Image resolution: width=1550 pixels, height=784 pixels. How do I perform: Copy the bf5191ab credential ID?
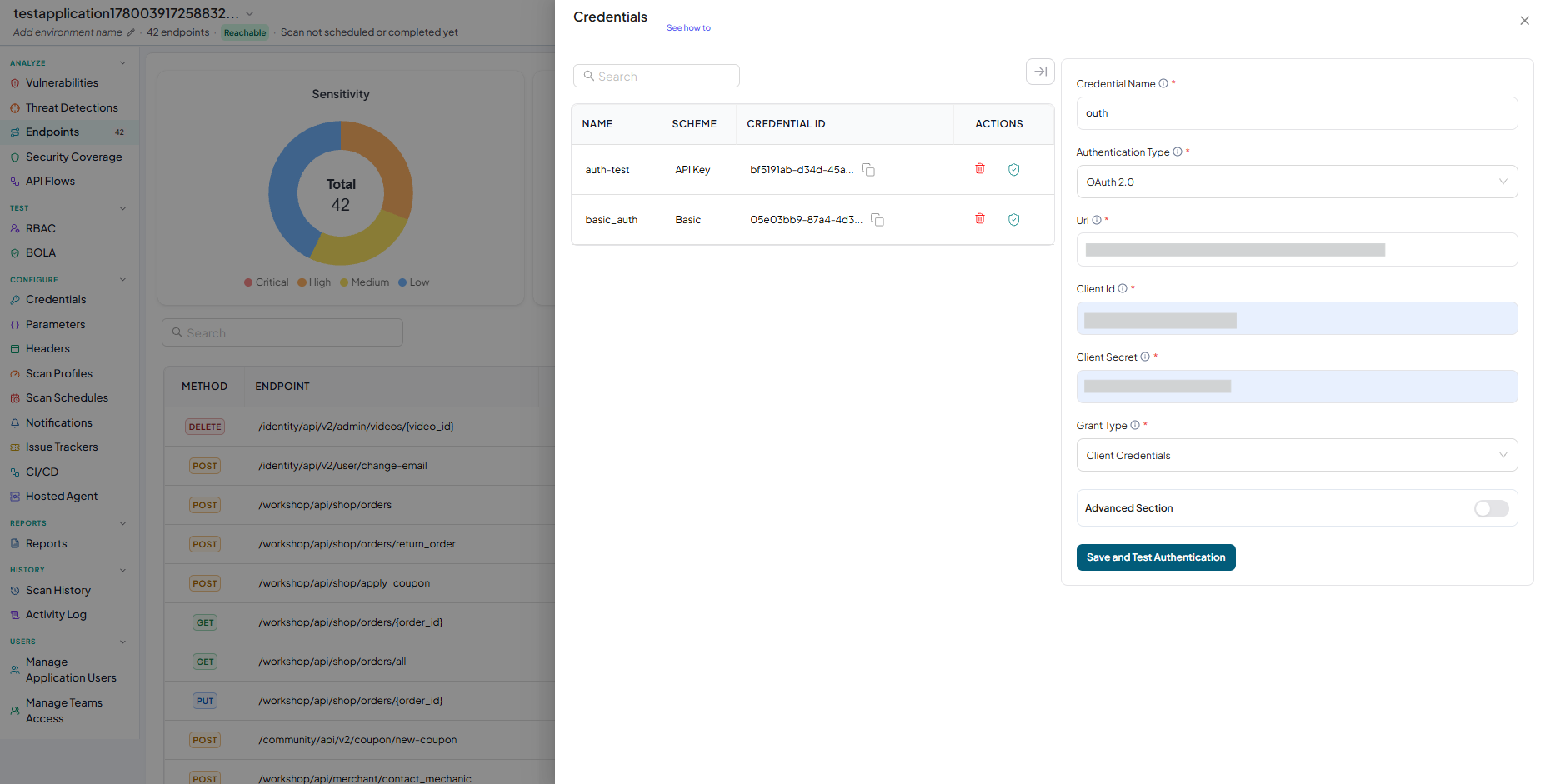click(x=868, y=170)
